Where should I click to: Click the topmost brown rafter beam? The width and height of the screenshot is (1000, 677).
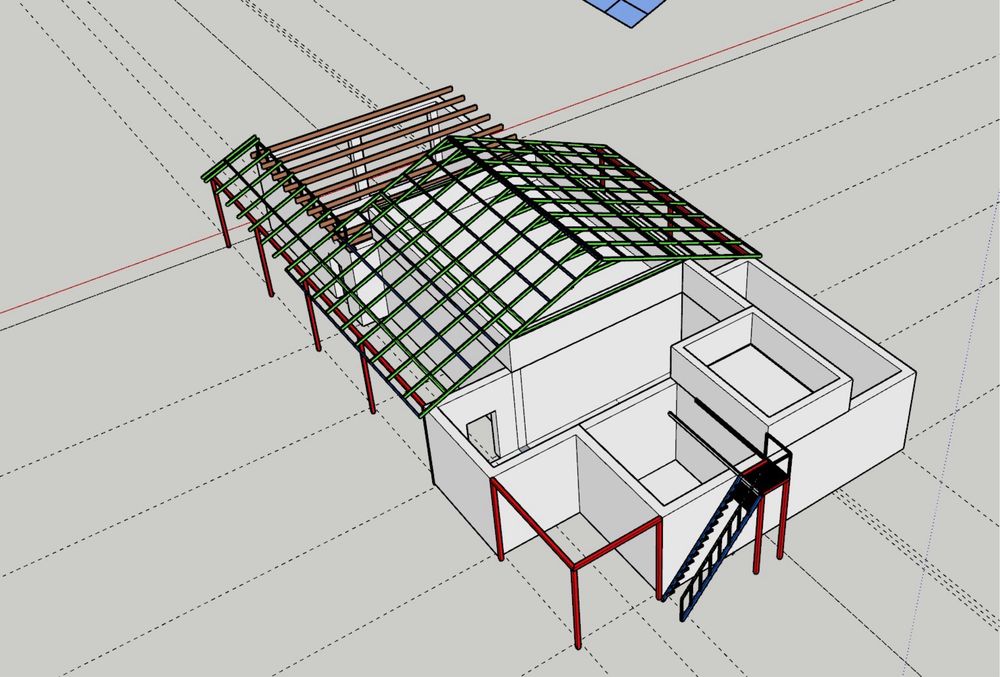click(357, 120)
